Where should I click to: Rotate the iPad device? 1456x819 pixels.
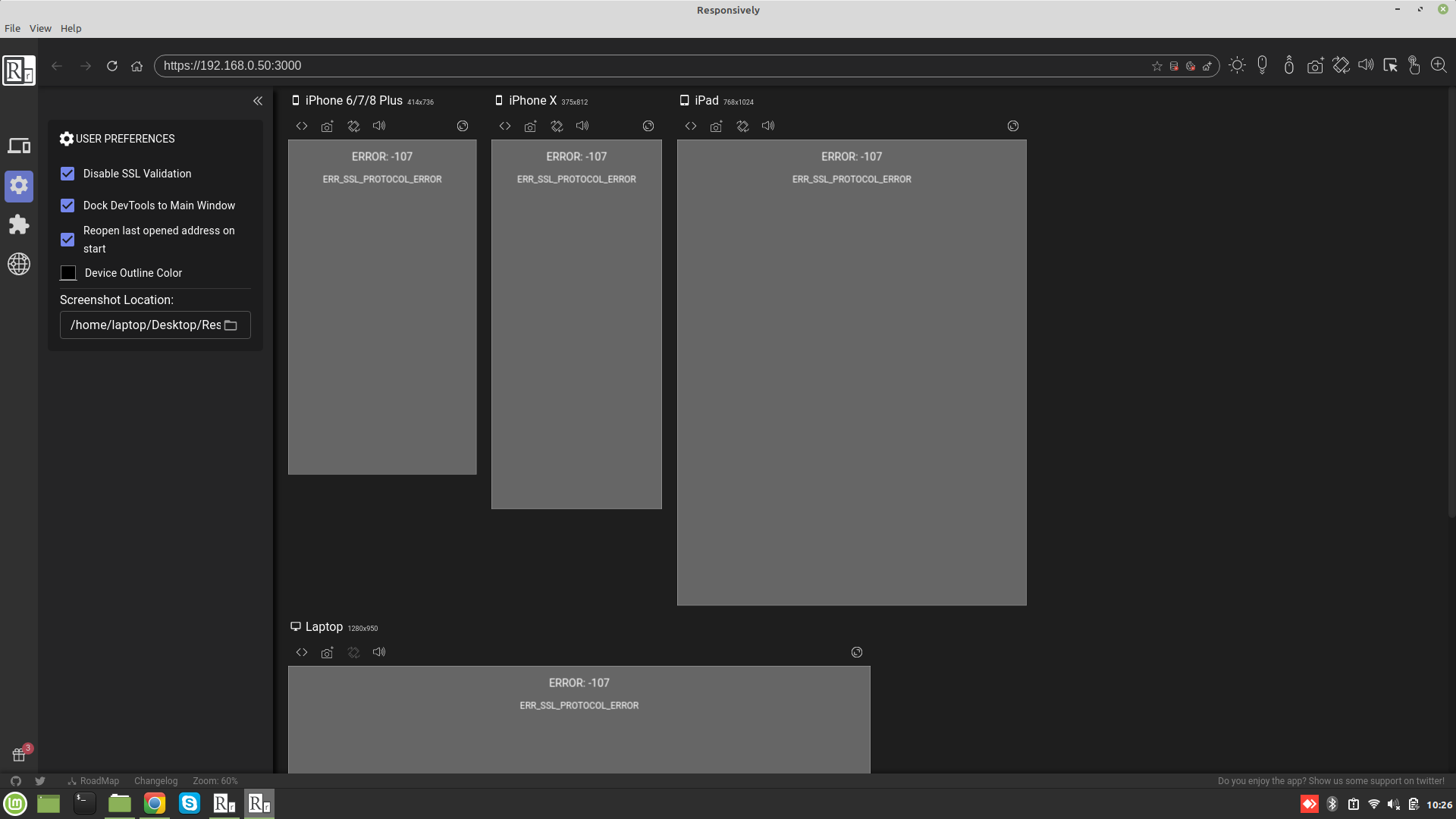[x=742, y=126]
